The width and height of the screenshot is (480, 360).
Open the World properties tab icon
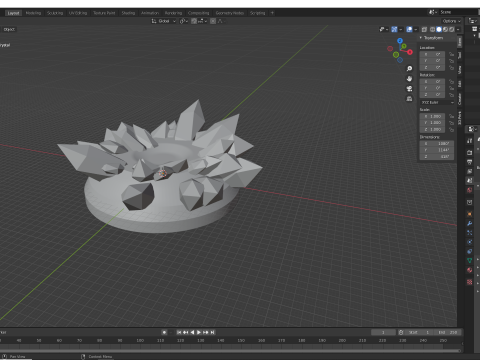[x=469, y=190]
